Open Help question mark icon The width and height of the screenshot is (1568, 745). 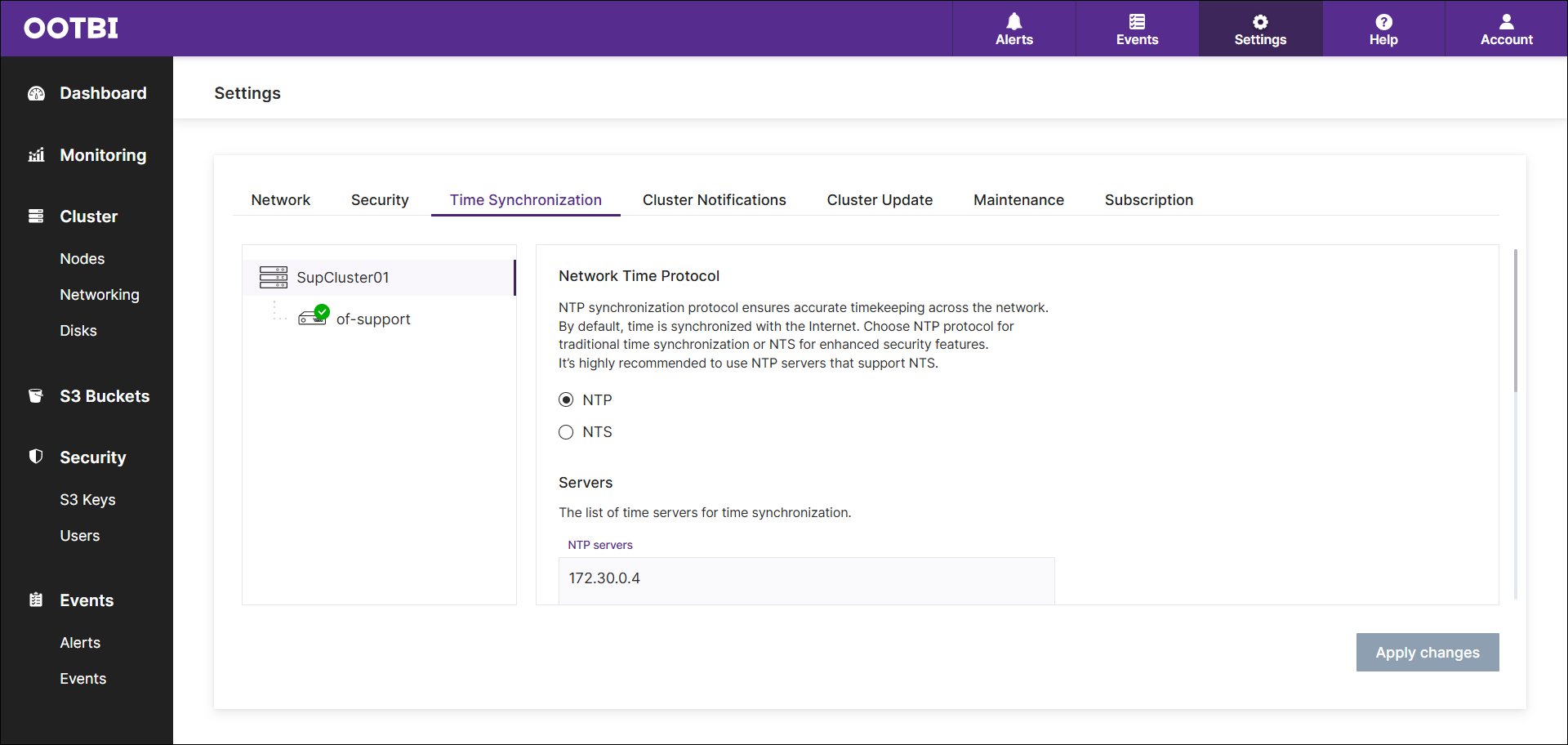(x=1383, y=21)
